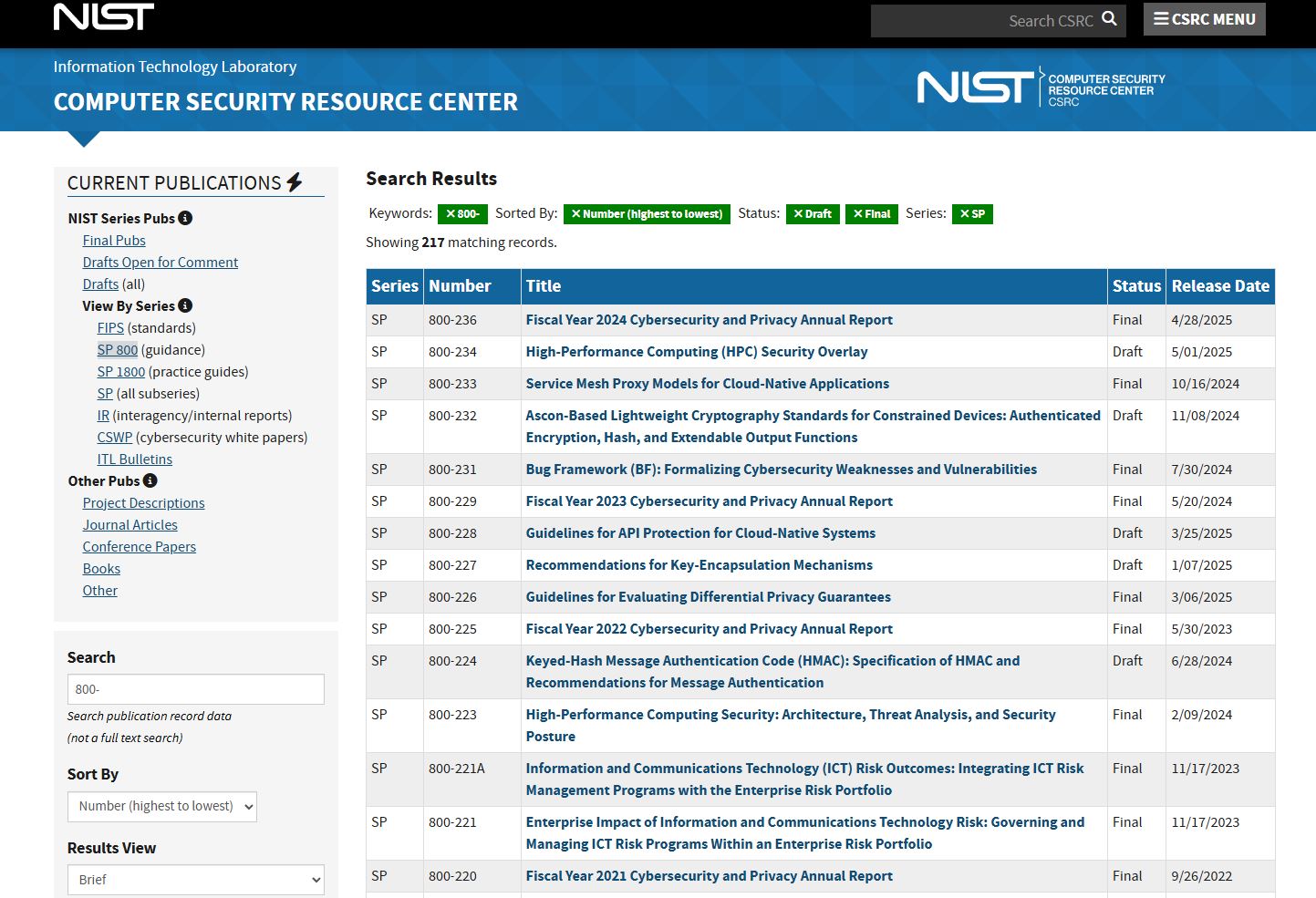Viewport: 1316px width, 898px height.
Task: Click the Status column header
Action: coord(1136,286)
